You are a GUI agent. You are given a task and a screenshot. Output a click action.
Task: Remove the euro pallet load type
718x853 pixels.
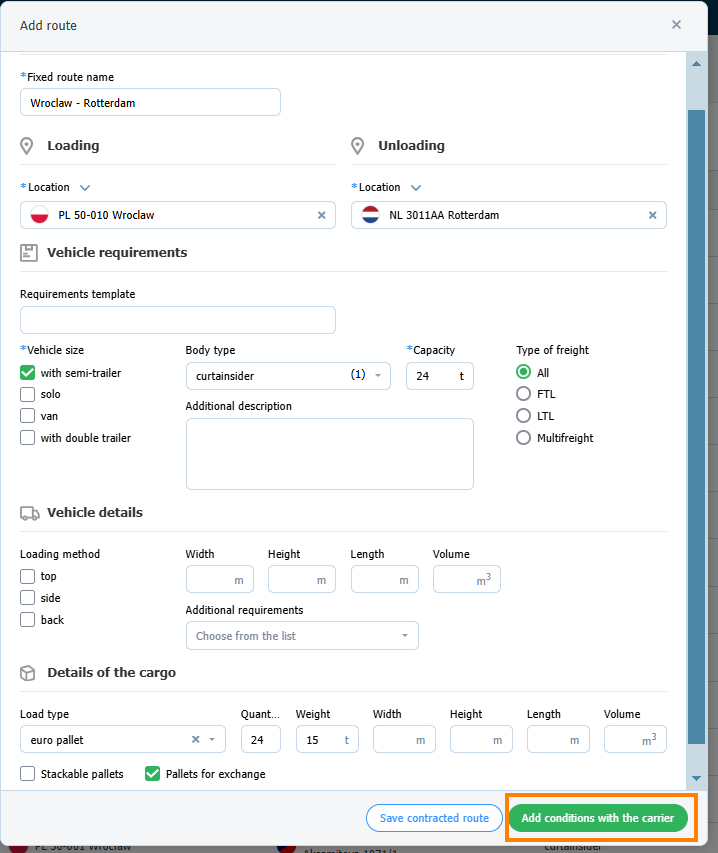tap(196, 740)
